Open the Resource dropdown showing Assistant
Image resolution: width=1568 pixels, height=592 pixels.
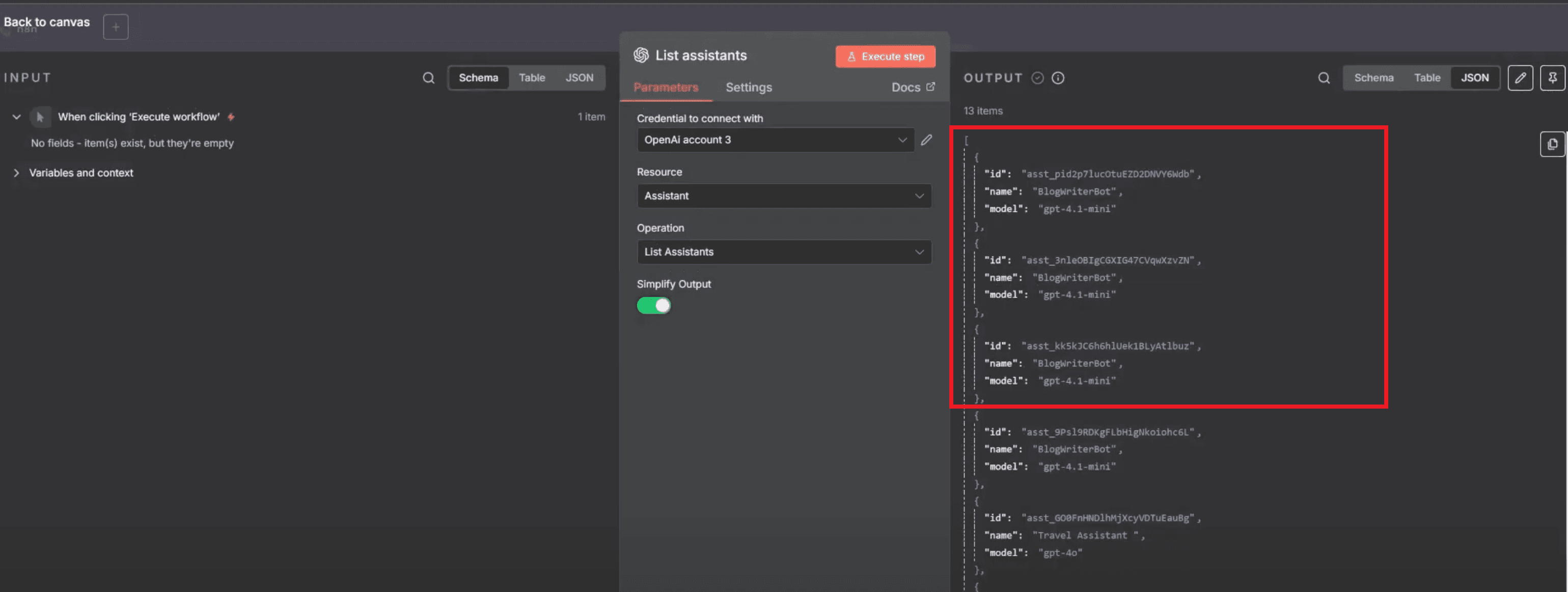(783, 196)
